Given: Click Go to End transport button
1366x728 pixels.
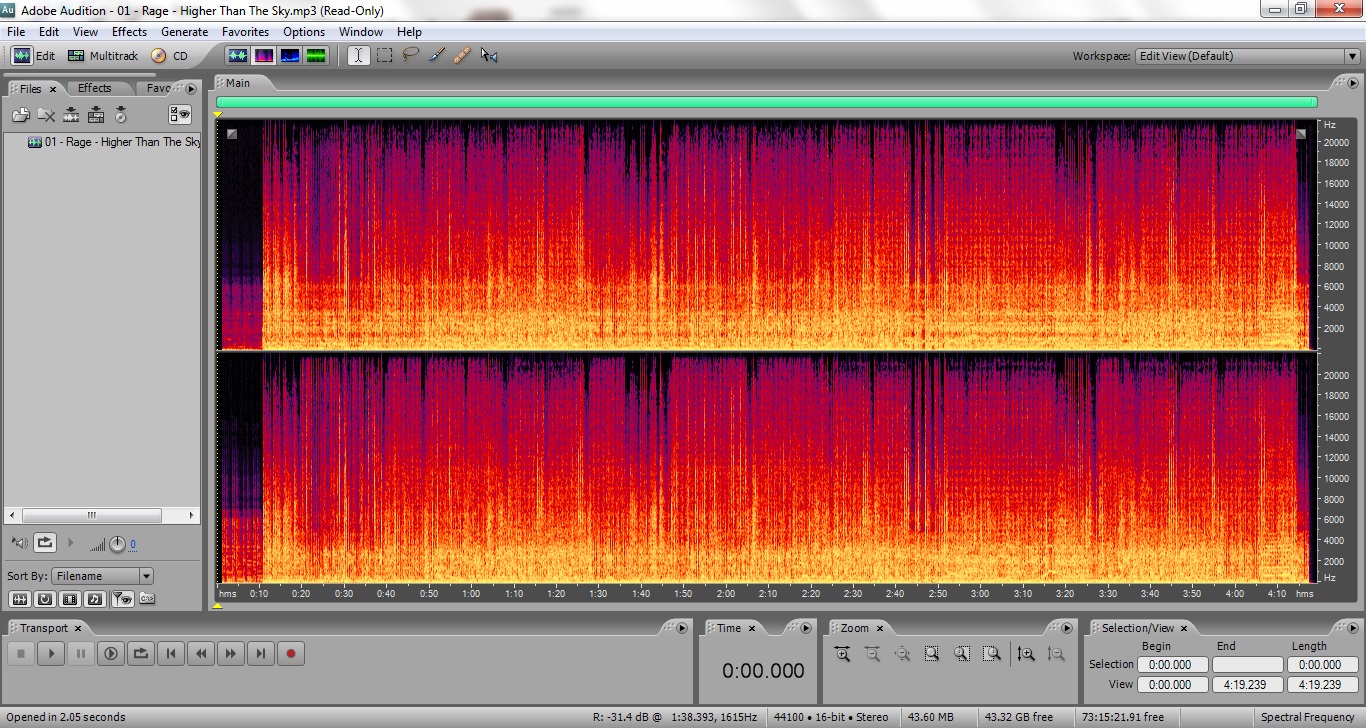Looking at the screenshot, I should 261,654.
